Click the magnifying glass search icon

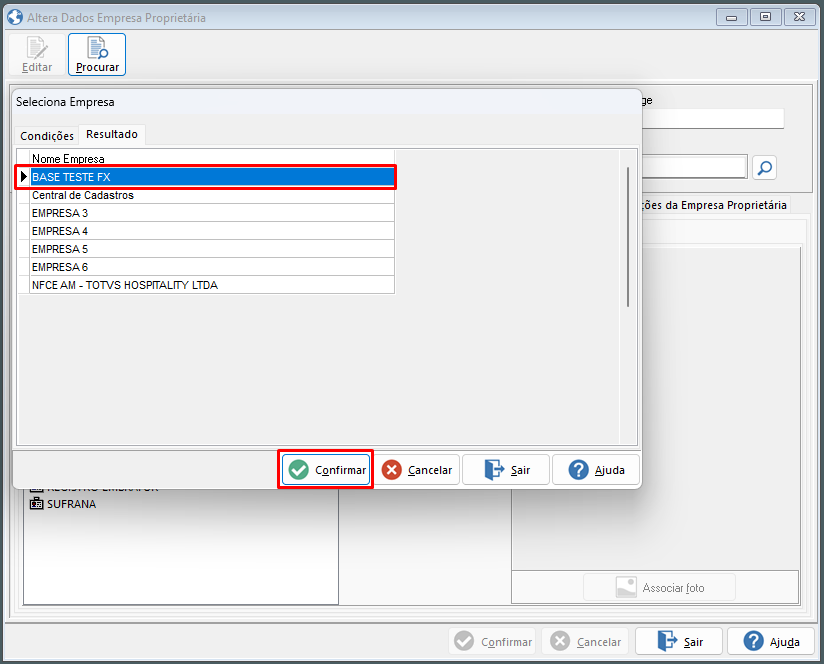(763, 166)
